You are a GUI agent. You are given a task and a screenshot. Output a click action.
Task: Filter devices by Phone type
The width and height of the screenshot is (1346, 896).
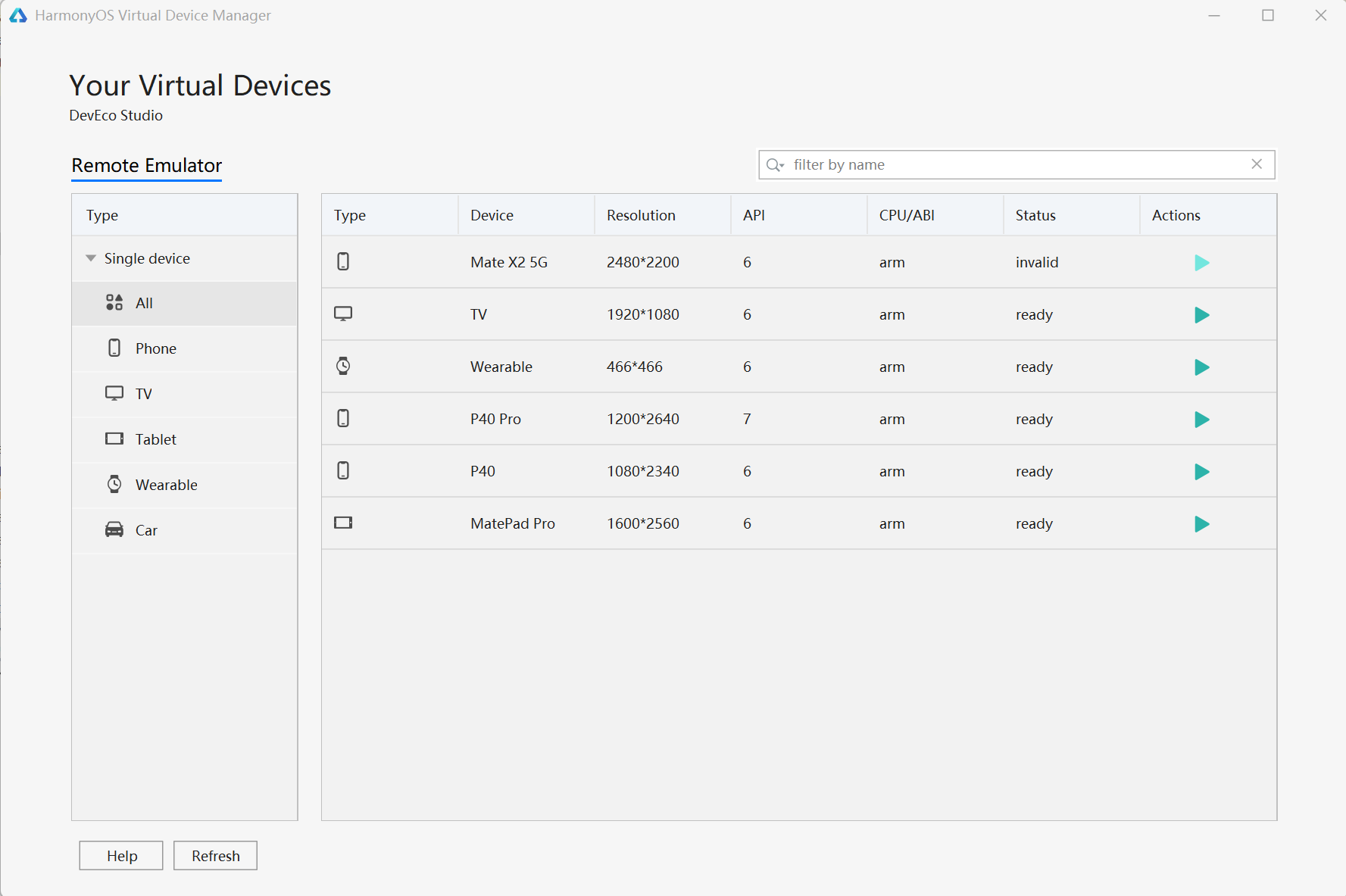click(x=184, y=348)
